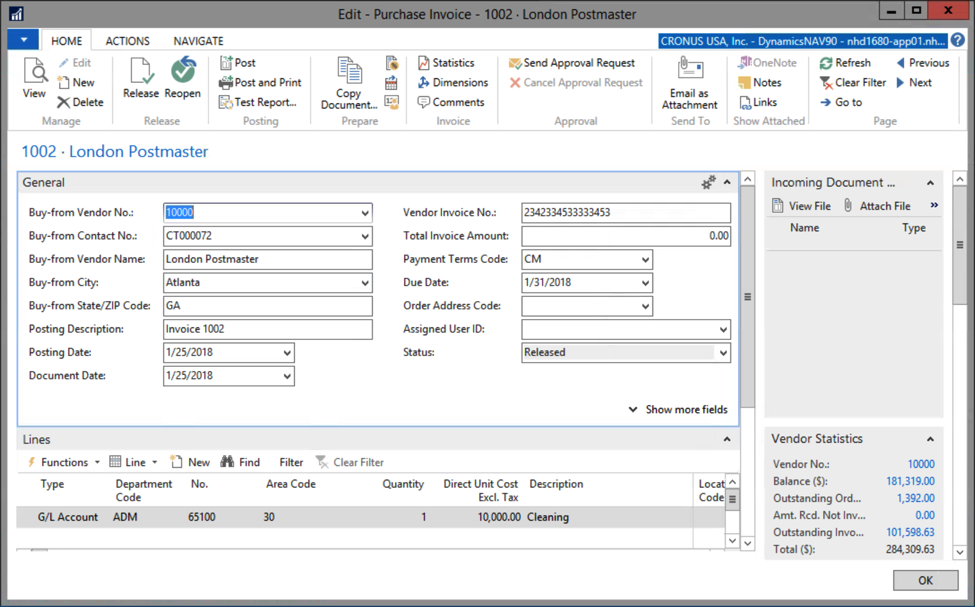
Task: Collapse the General FastTab
Action: coord(727,182)
